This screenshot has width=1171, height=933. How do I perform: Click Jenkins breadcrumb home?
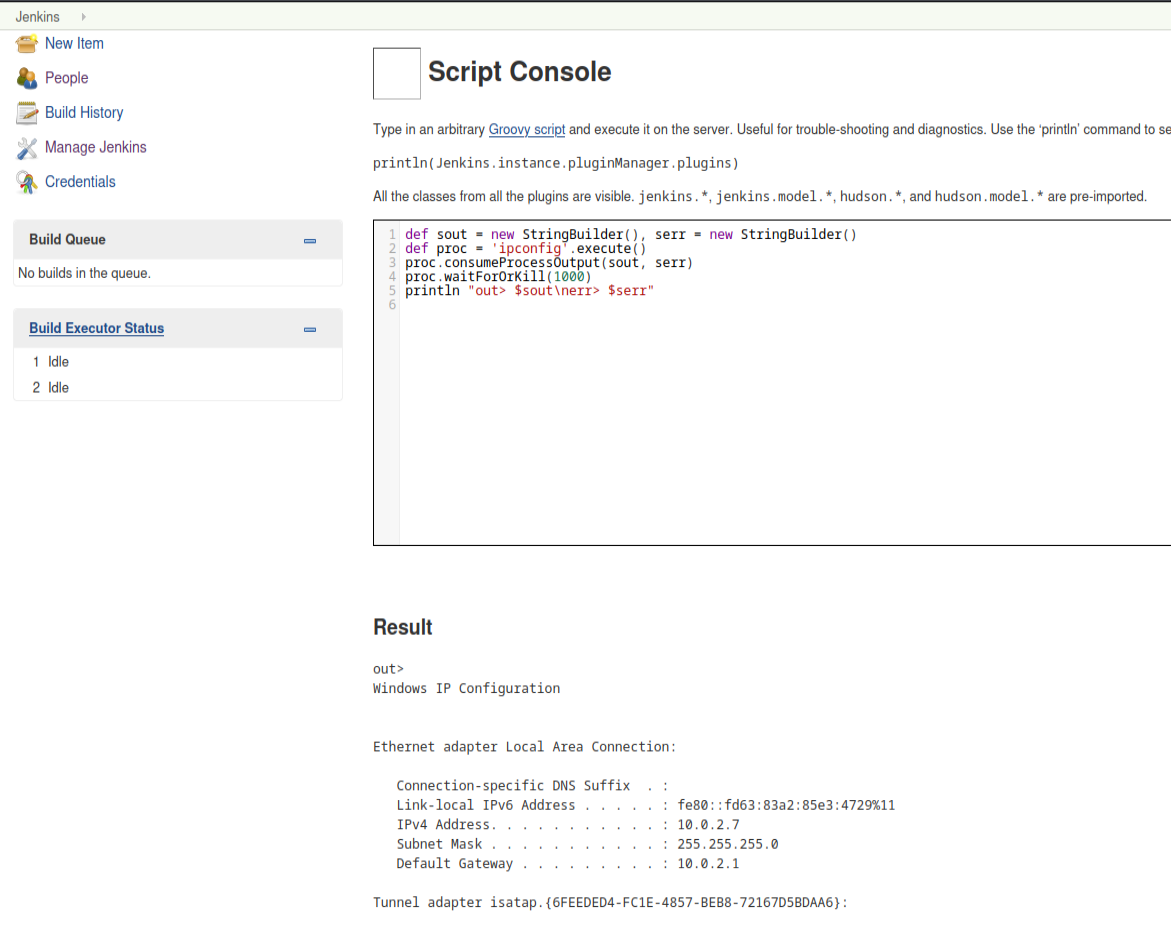[x=37, y=16]
